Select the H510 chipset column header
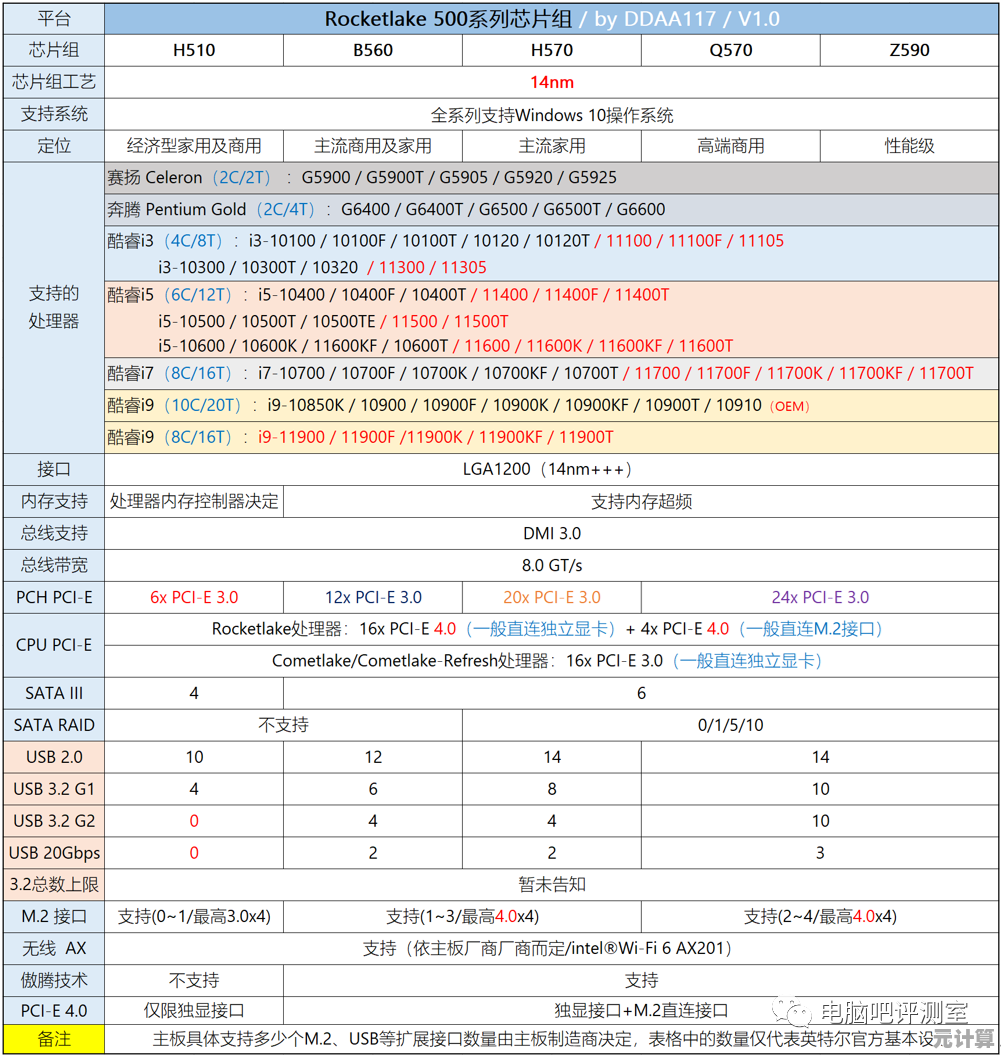Image resolution: width=1001 pixels, height=1057 pixels. [x=194, y=50]
